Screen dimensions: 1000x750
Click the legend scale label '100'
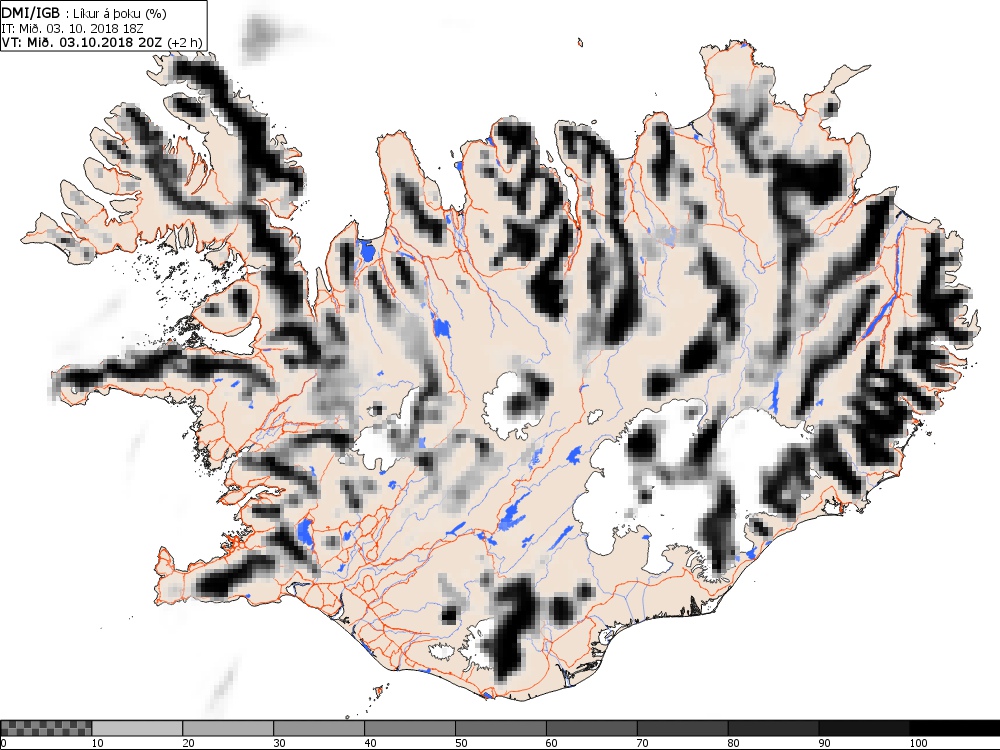tap(918, 743)
